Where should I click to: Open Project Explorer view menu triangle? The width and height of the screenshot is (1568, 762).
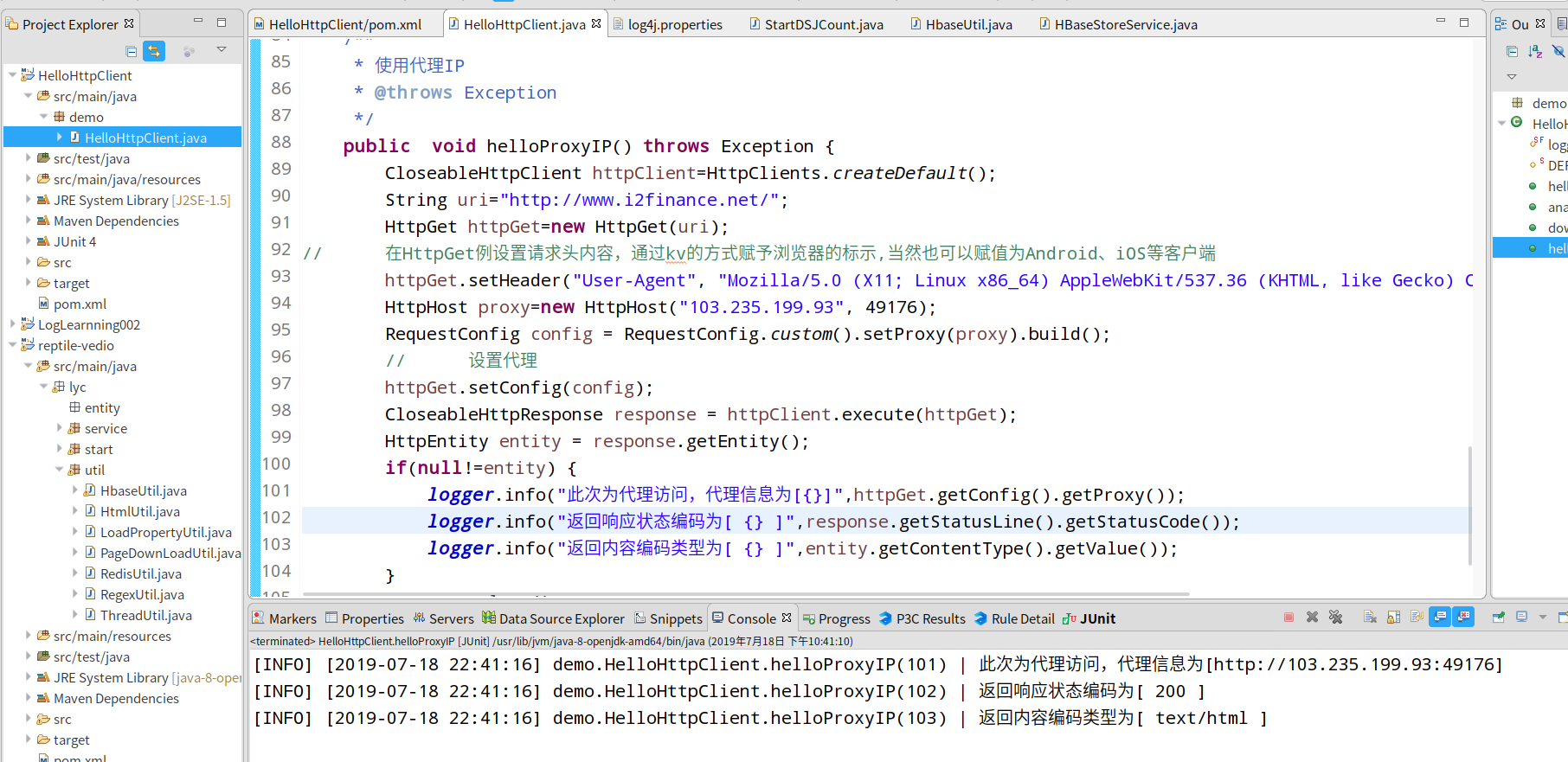222,50
